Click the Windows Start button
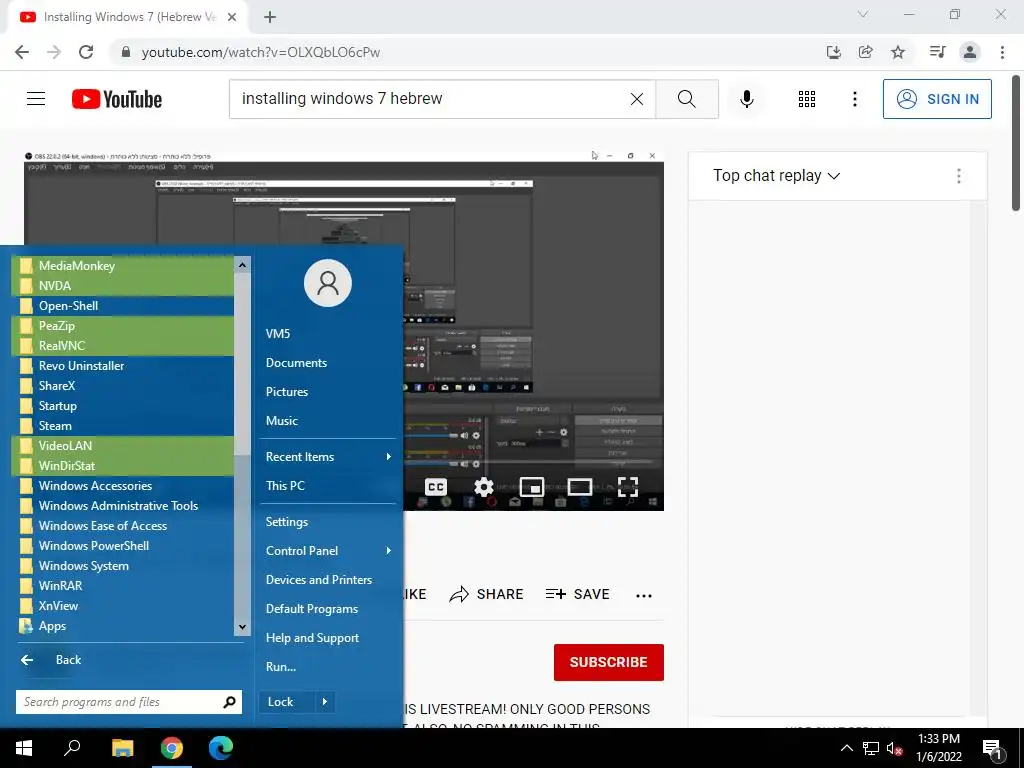Screen dimensions: 1024x768 24,748
